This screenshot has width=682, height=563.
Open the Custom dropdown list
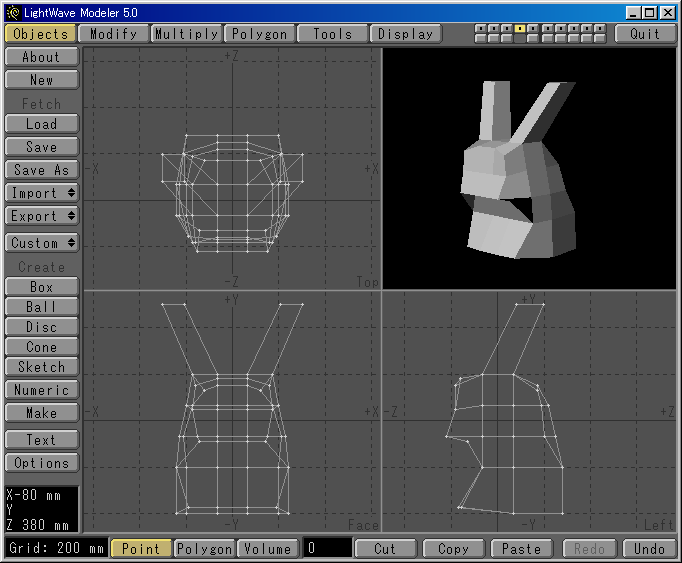[41, 243]
